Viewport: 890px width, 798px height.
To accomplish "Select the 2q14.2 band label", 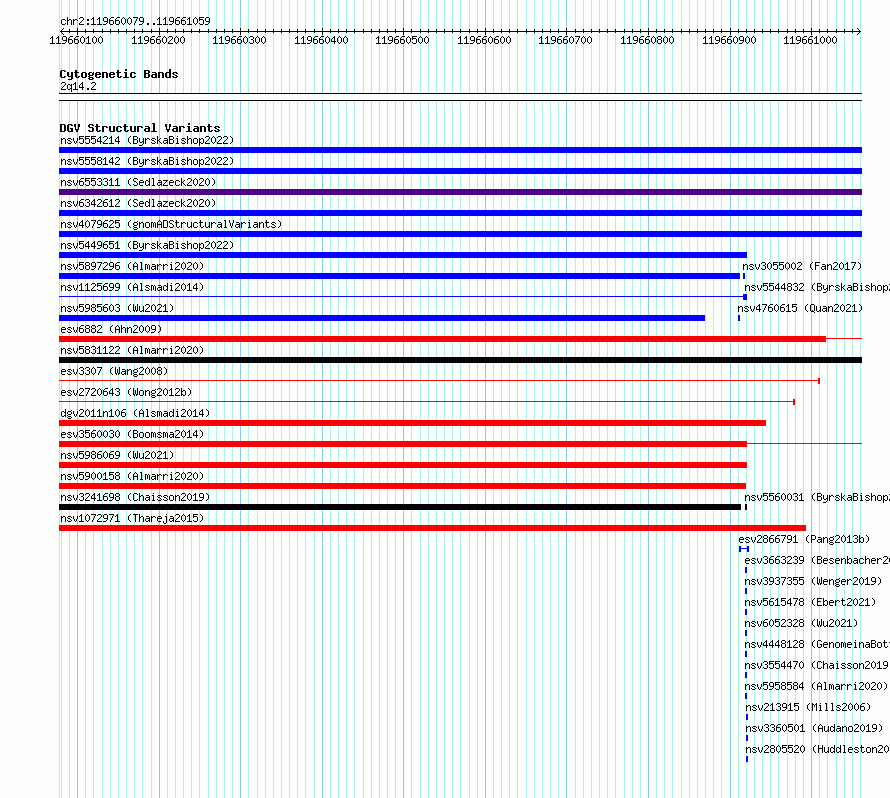I will click(78, 86).
